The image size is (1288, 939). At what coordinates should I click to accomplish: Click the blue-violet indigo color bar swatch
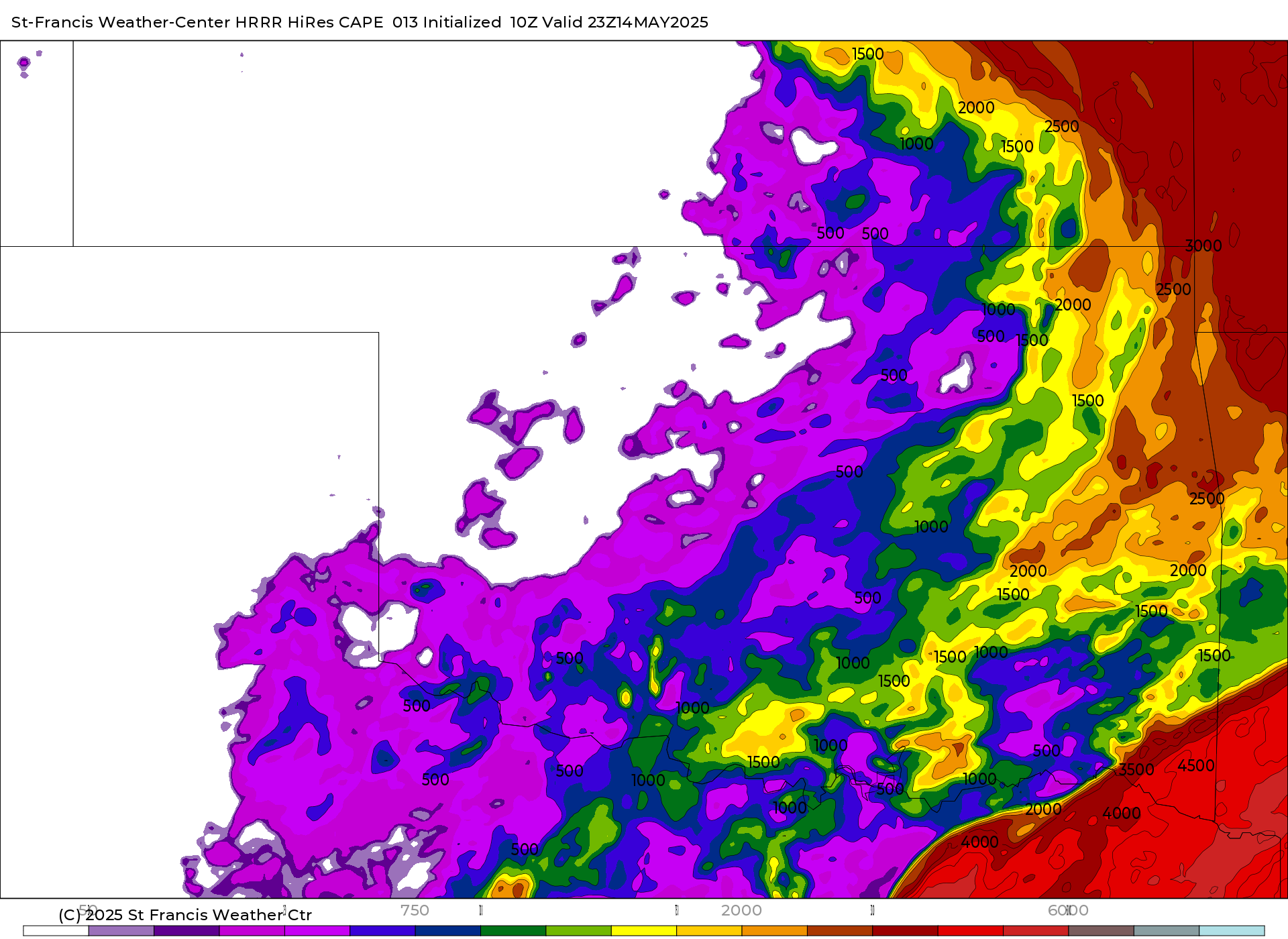382,931
